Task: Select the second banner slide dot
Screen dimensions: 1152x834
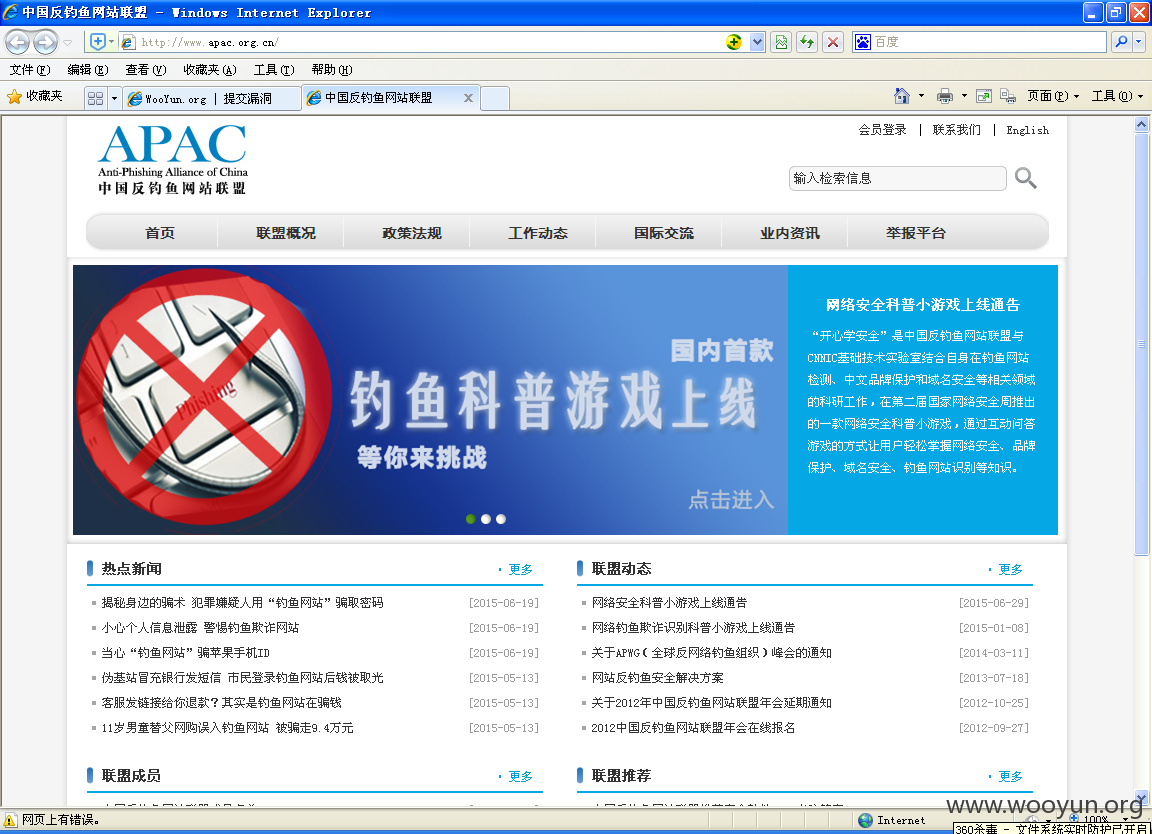Action: [486, 519]
